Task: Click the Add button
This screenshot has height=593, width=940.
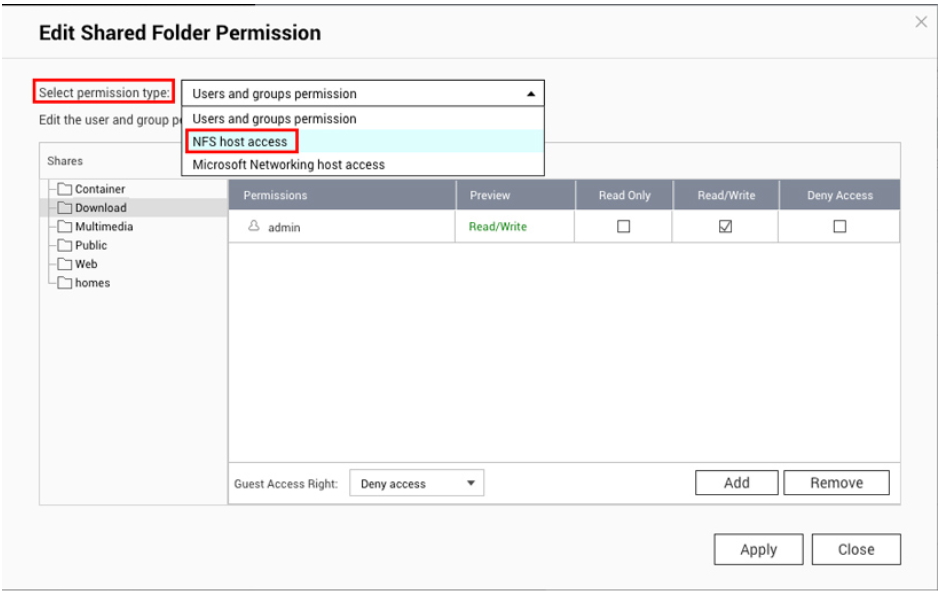Action: [x=736, y=483]
